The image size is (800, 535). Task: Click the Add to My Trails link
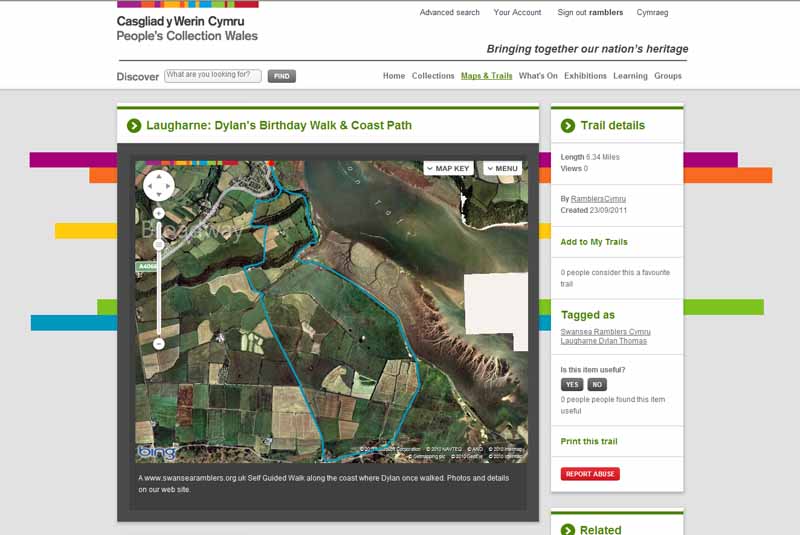coord(594,242)
